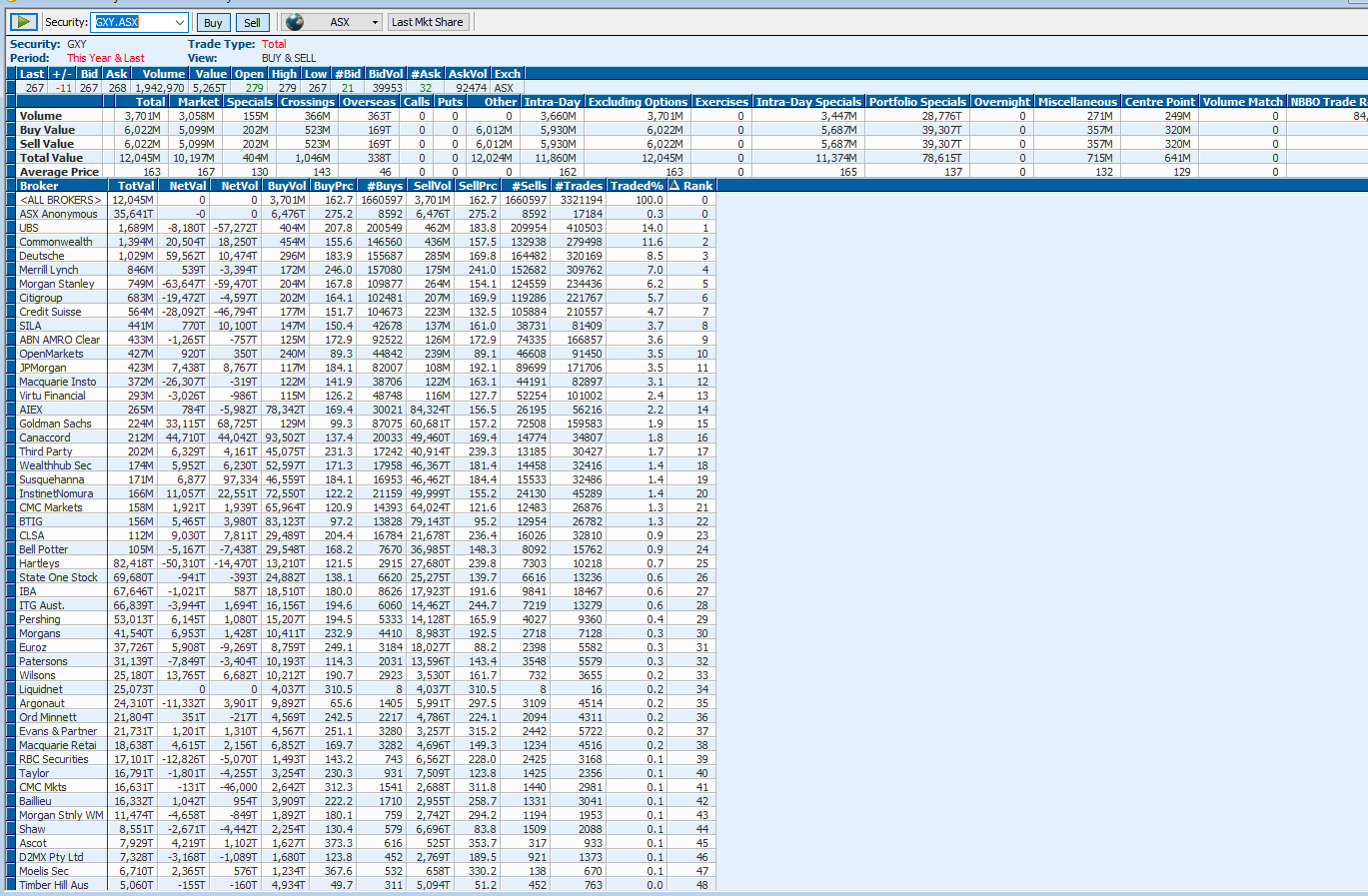This screenshot has width=1368, height=896.
Task: Click the globe exchange icon
Action: point(294,22)
